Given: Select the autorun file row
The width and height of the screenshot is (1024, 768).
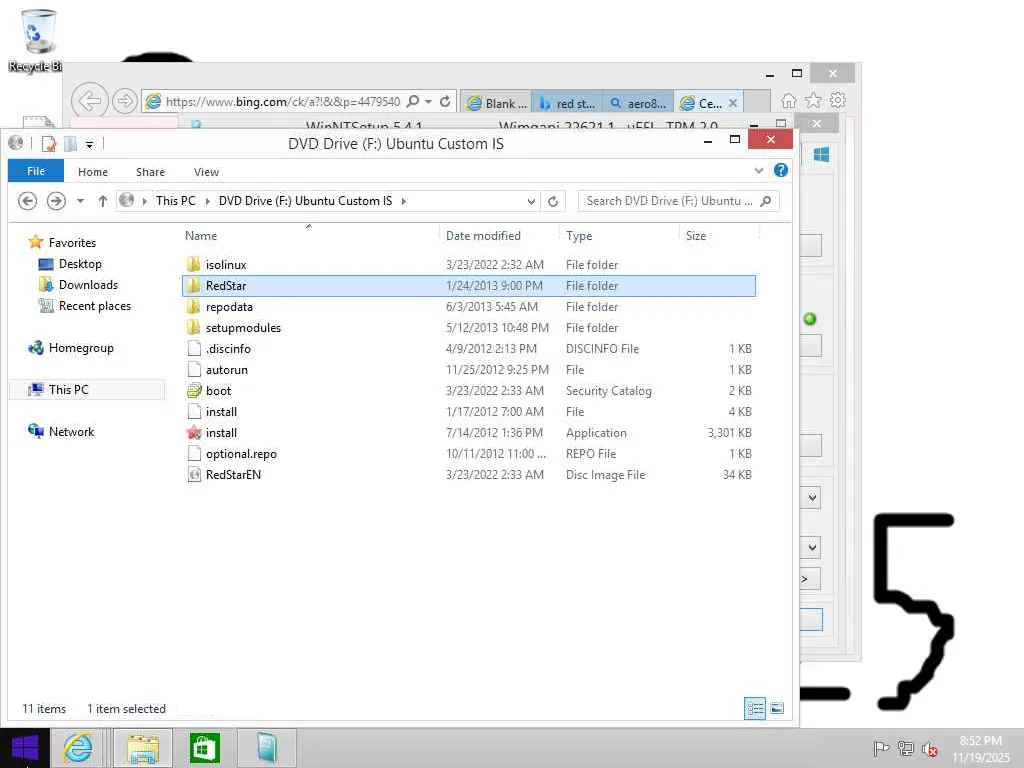Looking at the screenshot, I should pyautogui.click(x=468, y=370).
